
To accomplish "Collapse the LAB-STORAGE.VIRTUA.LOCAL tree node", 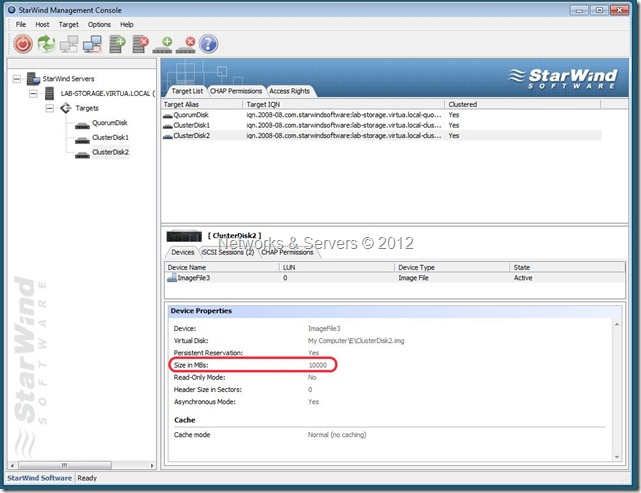I will 33,94.
